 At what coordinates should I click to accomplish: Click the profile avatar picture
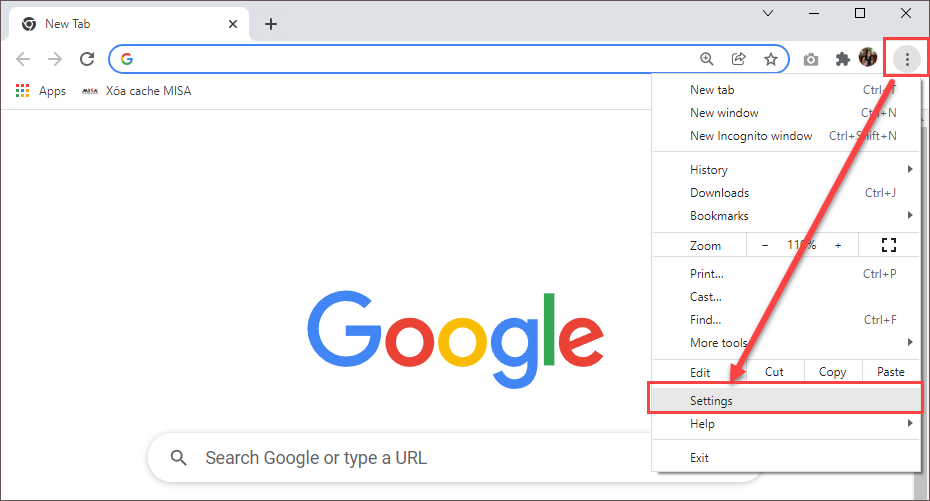pyautogui.click(x=868, y=58)
